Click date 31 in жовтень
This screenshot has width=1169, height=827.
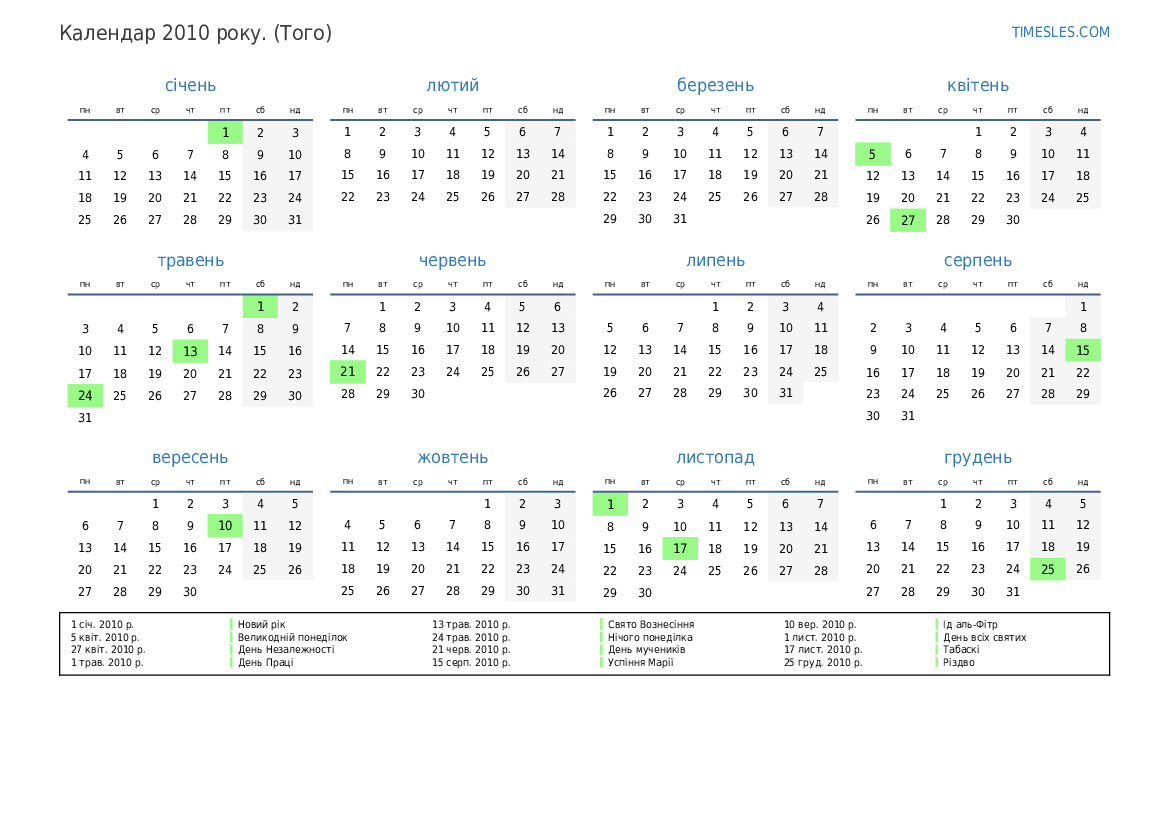tap(558, 591)
